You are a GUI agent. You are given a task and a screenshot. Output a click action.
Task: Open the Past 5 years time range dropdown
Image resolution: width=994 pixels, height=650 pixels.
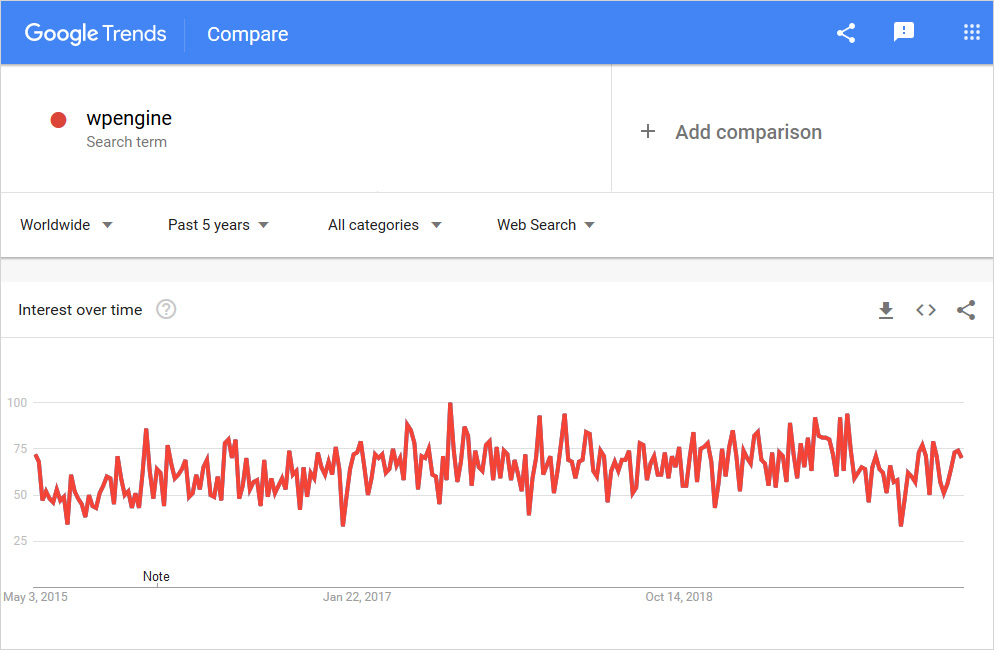coord(218,225)
